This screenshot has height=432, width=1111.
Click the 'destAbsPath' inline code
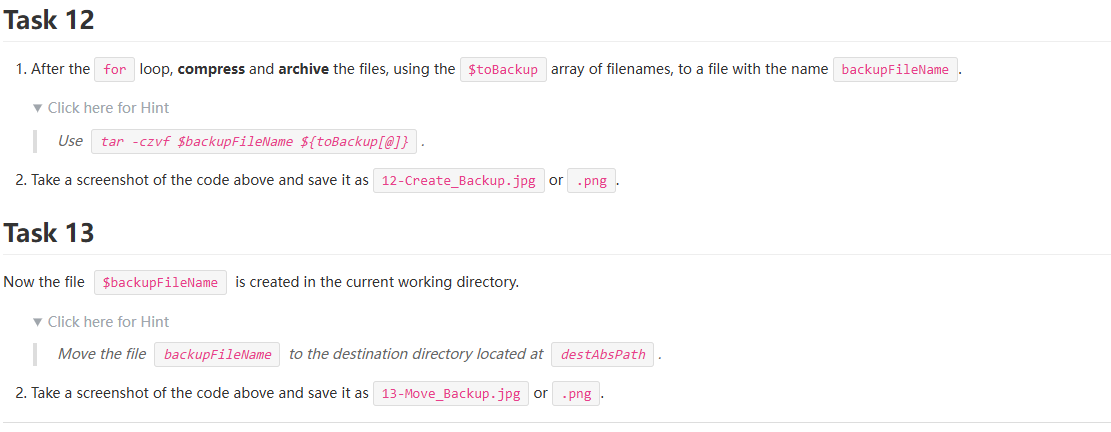click(x=602, y=354)
